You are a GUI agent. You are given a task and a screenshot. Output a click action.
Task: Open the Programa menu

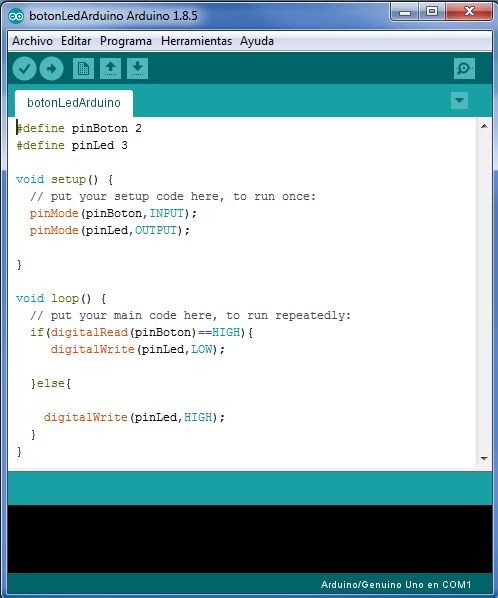tap(126, 41)
